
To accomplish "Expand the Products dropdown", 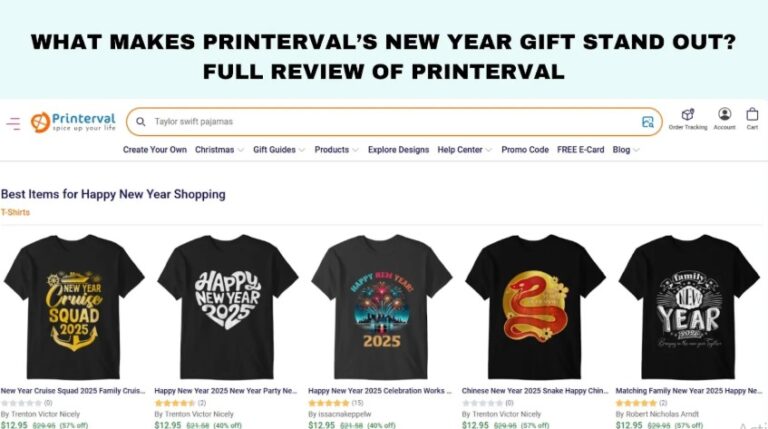I will (x=336, y=150).
